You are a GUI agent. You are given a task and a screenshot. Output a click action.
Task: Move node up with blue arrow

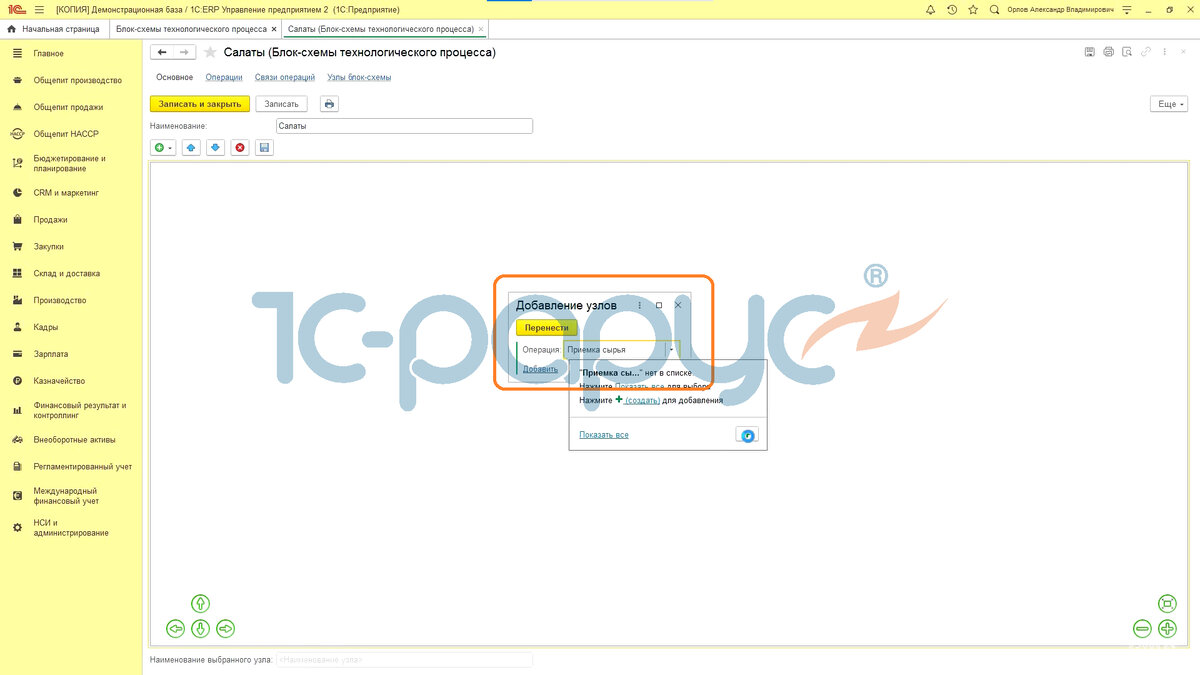coord(191,148)
